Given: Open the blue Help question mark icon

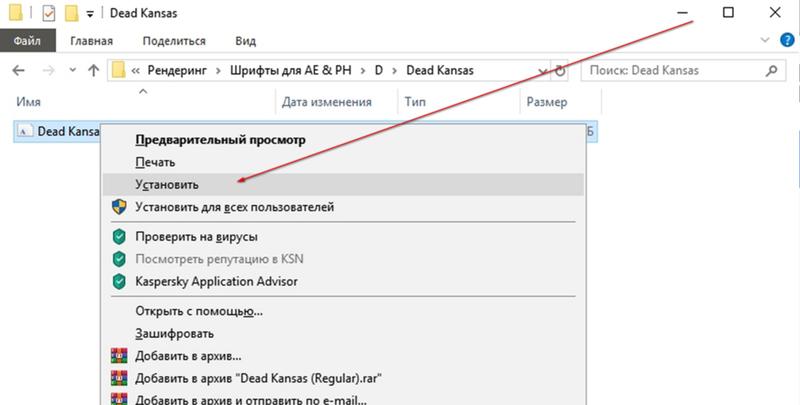Looking at the screenshot, I should coord(787,40).
